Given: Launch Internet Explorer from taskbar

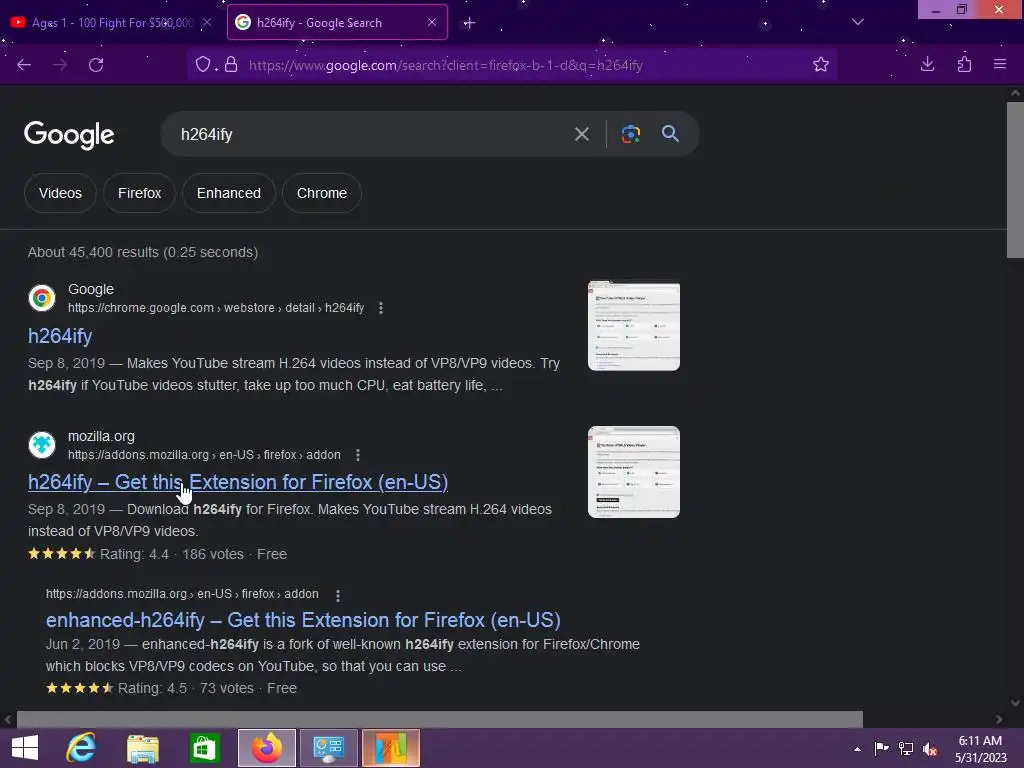Looking at the screenshot, I should (x=82, y=748).
